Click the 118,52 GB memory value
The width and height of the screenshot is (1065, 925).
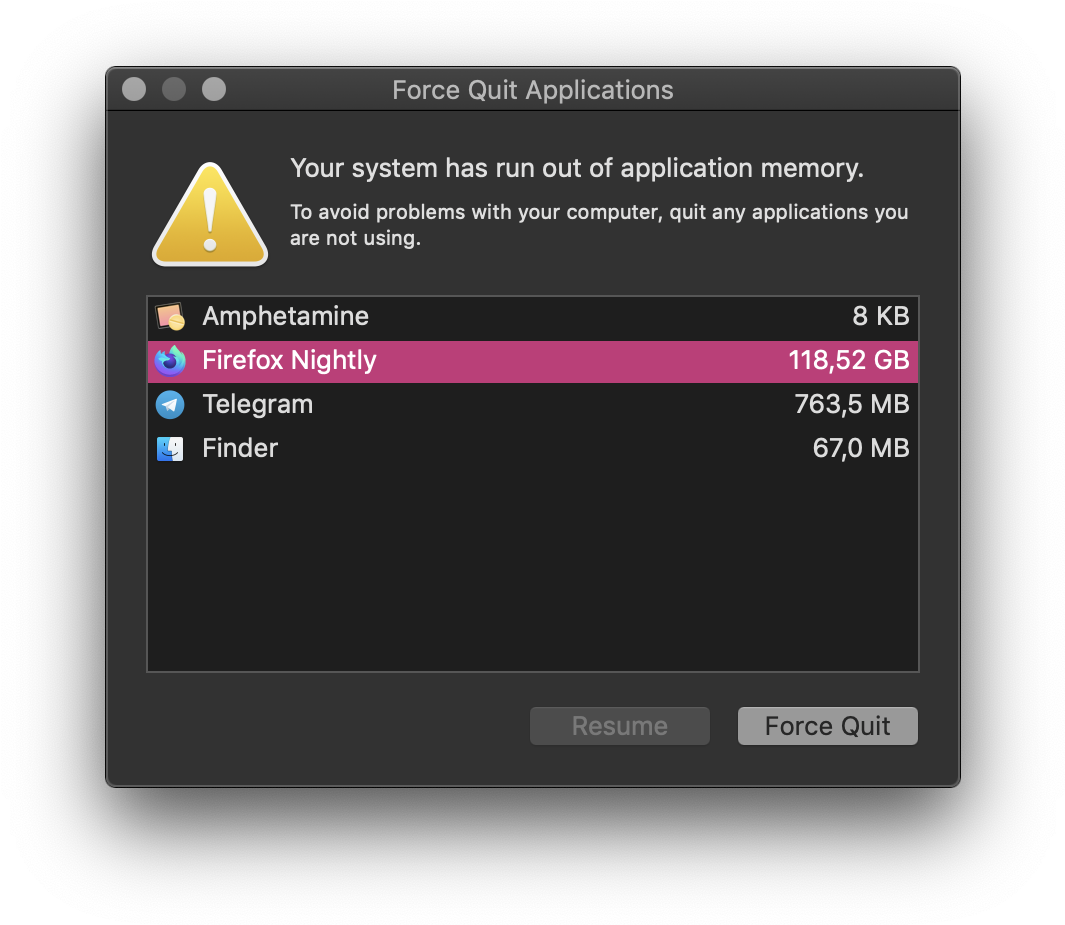848,360
